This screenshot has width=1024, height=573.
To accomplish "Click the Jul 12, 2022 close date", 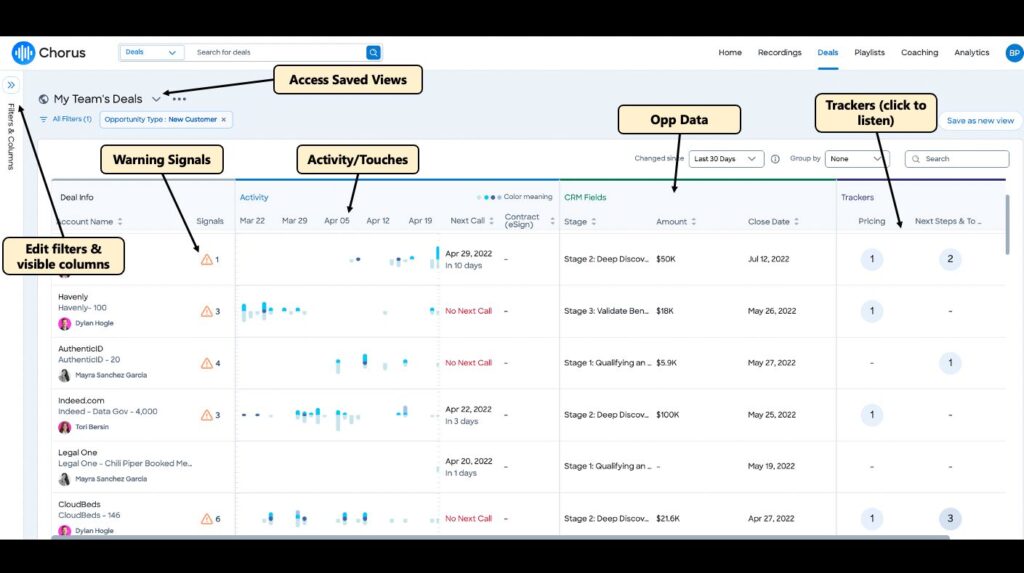I will pyautogui.click(x=768, y=259).
